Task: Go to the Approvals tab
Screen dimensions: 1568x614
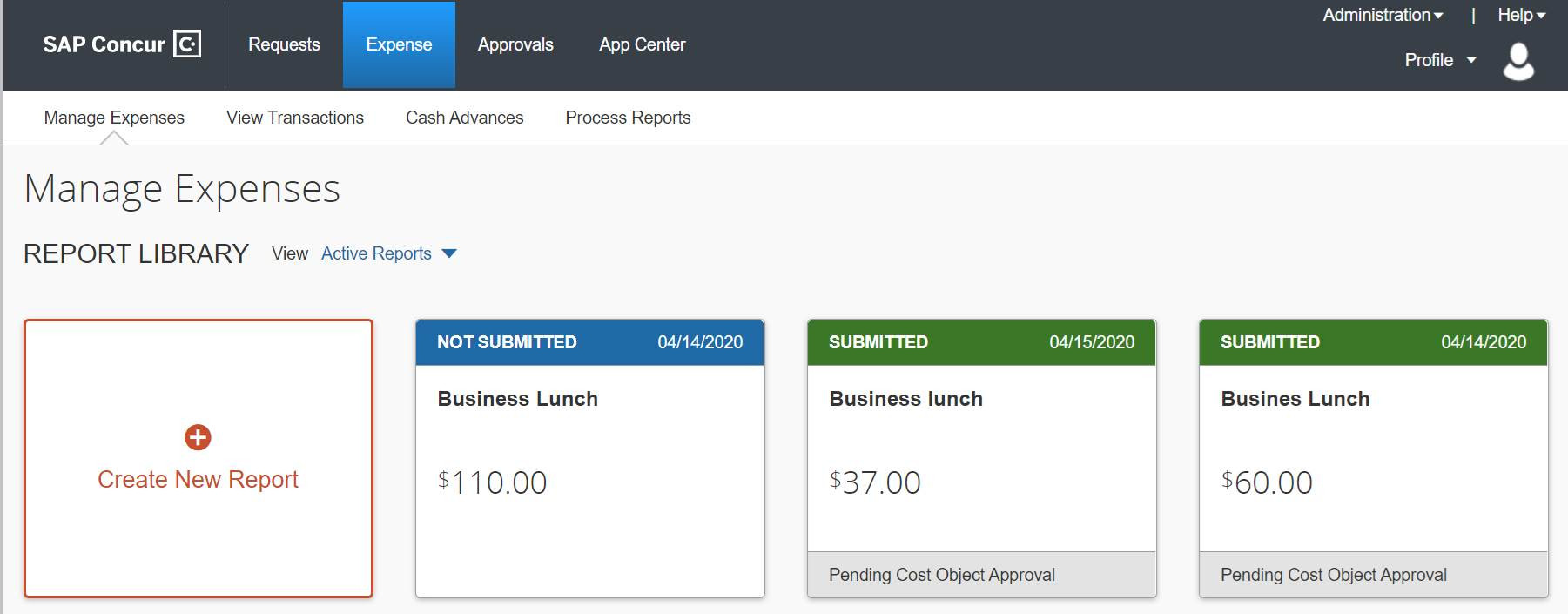Action: (515, 44)
